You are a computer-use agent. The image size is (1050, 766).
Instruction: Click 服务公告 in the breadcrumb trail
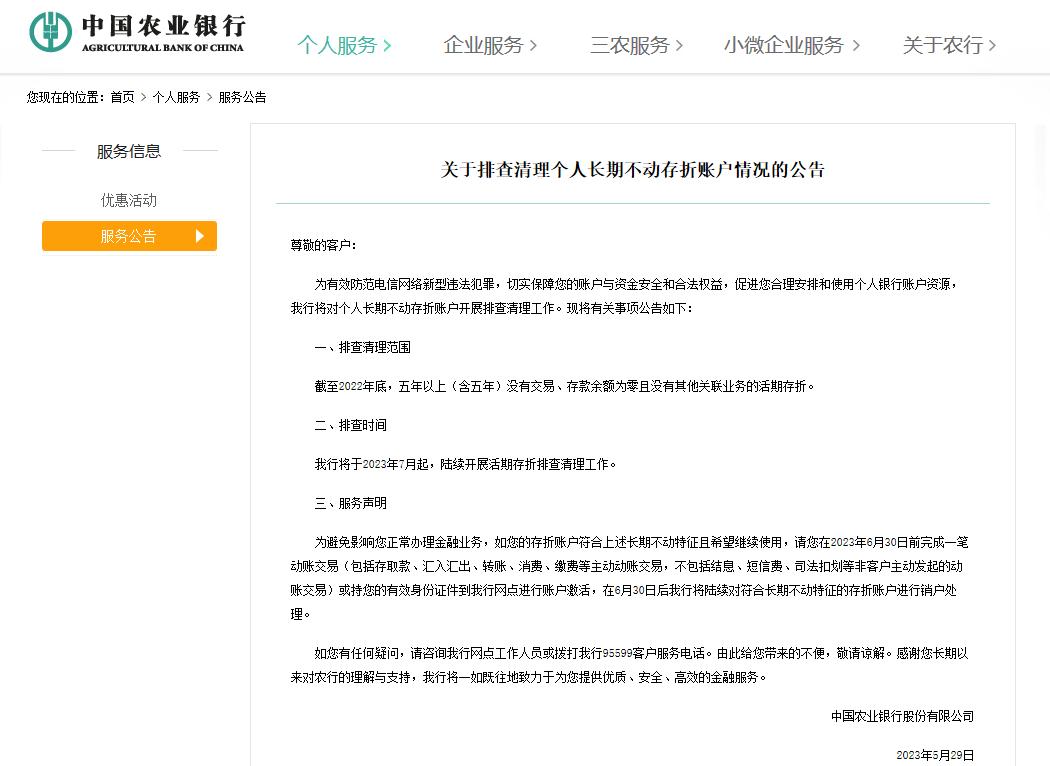pos(241,97)
